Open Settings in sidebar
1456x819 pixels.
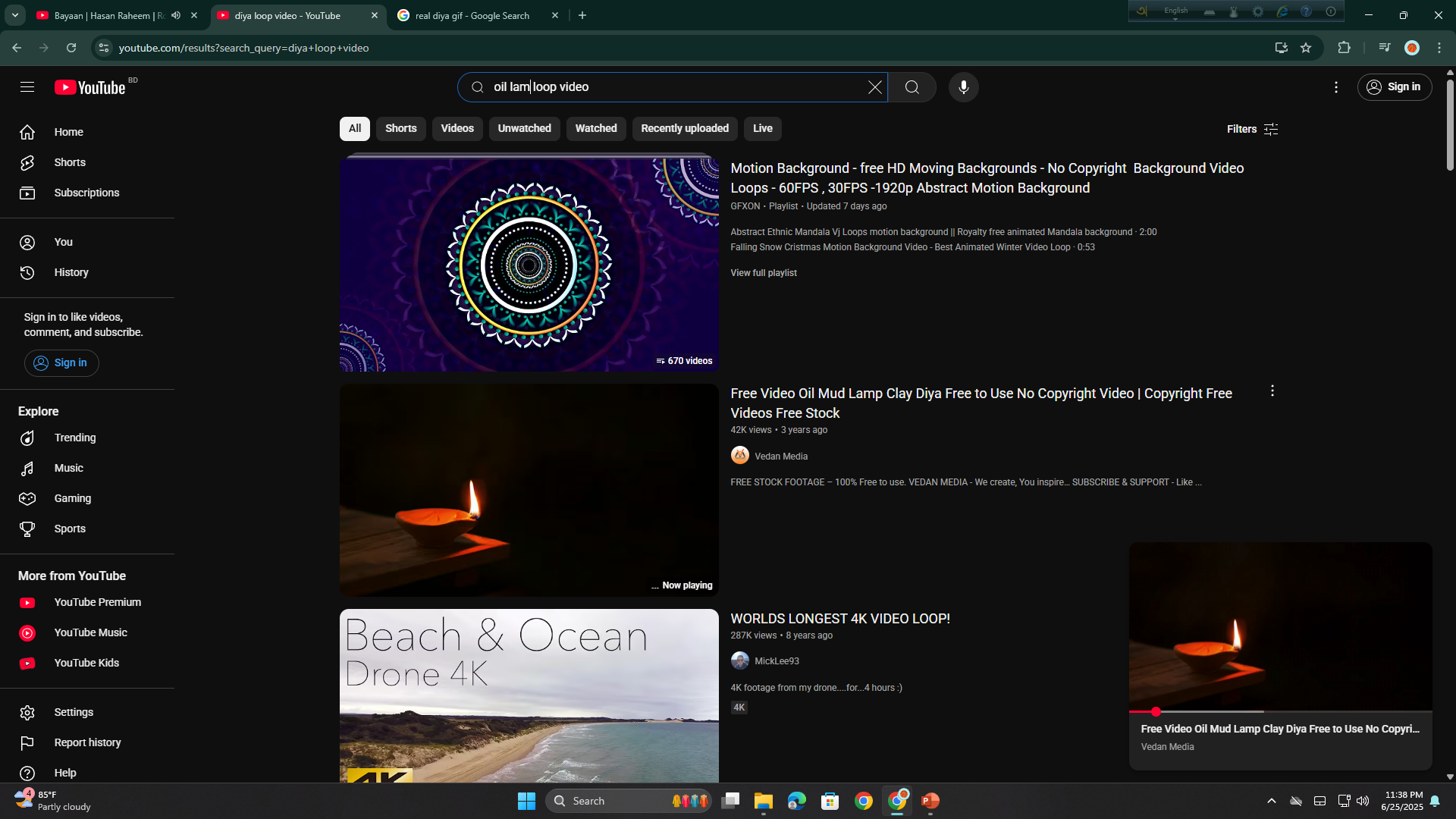point(87,712)
